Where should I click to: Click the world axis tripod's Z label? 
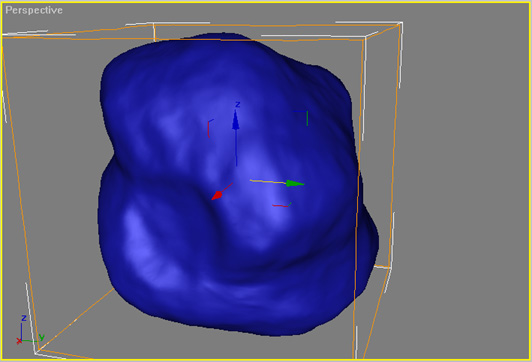pos(24,318)
